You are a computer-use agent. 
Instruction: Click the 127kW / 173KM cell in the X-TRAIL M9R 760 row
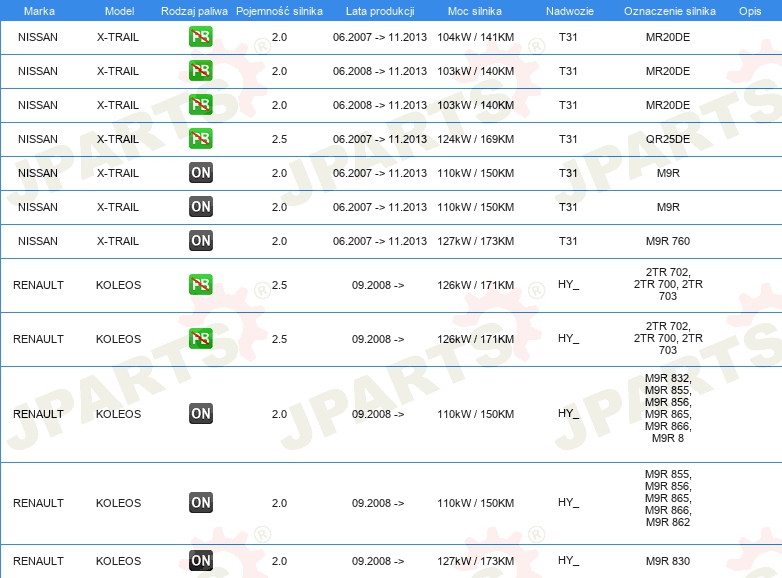(x=475, y=241)
